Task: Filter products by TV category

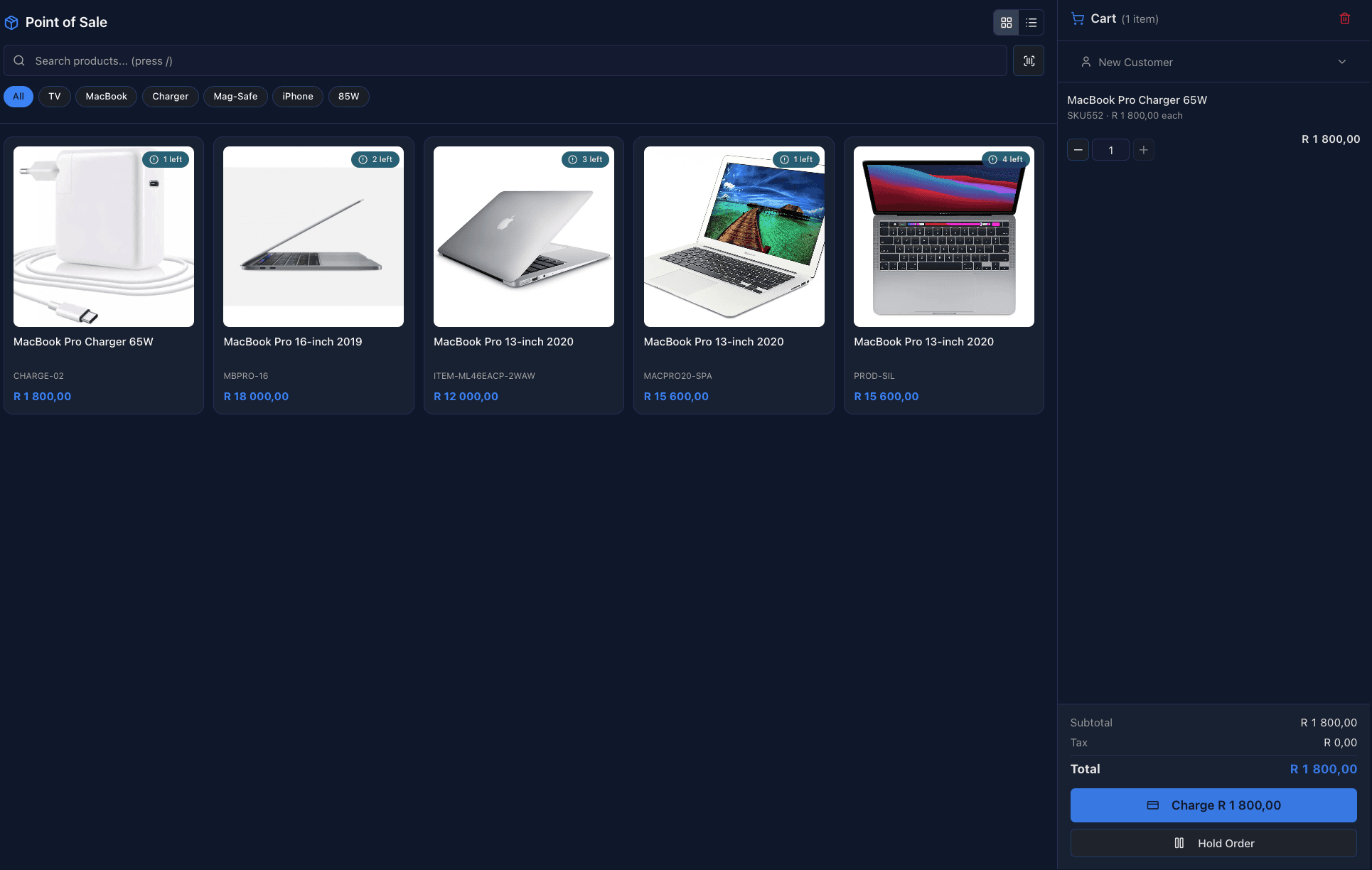Action: coord(55,97)
